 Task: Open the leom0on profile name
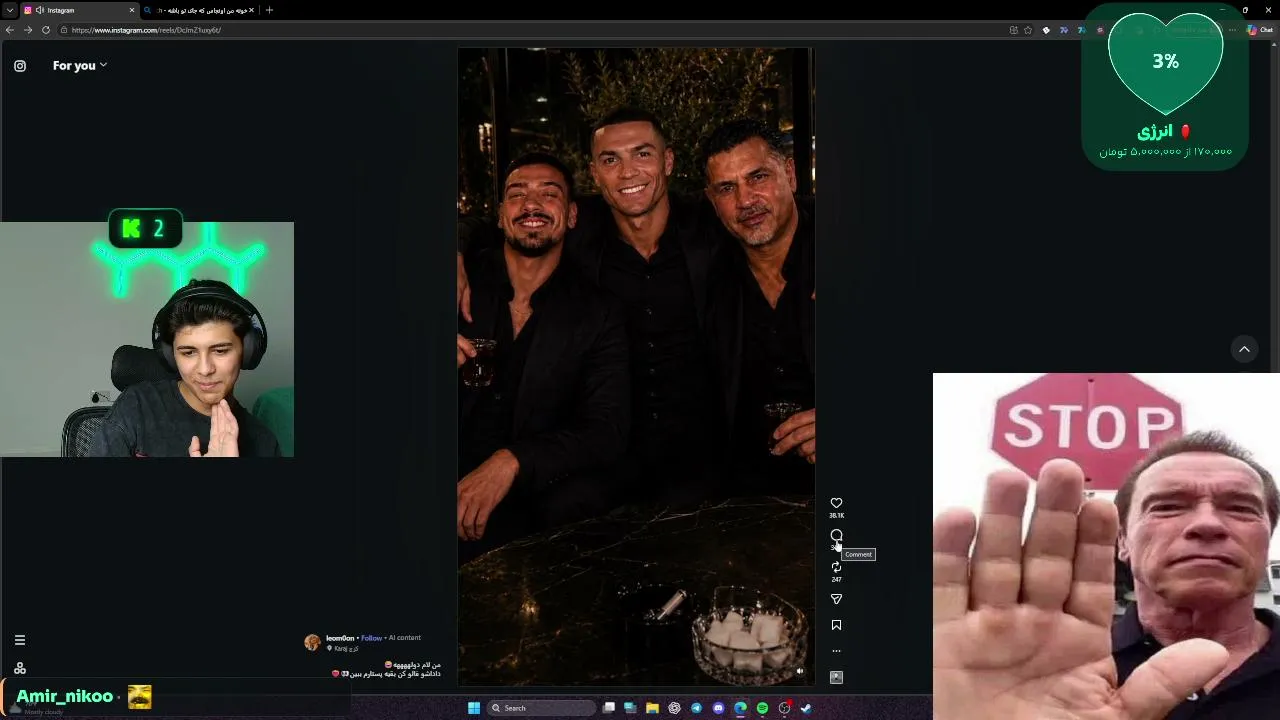coord(340,638)
